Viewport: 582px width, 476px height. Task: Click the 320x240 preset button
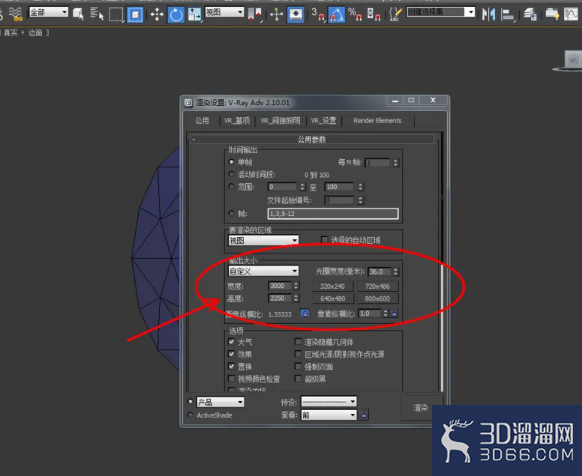coord(332,286)
